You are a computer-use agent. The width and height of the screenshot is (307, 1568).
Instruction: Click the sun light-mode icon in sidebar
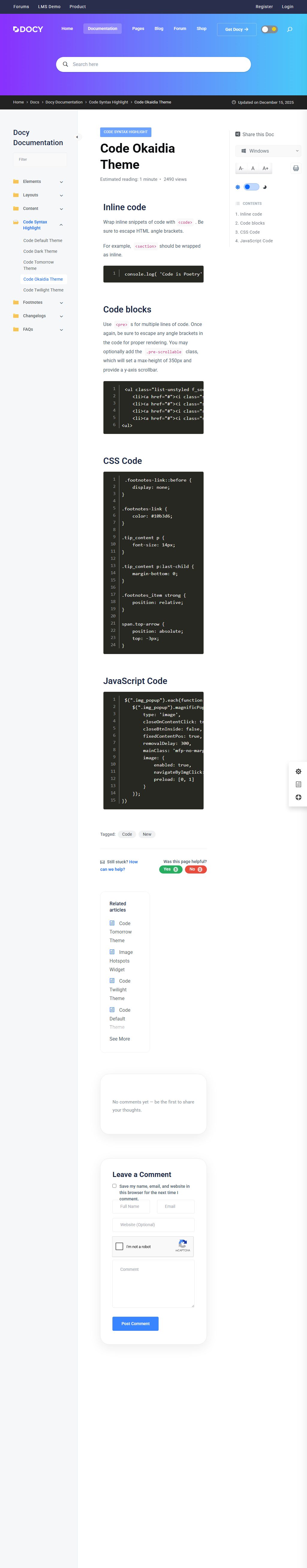pos(238,187)
